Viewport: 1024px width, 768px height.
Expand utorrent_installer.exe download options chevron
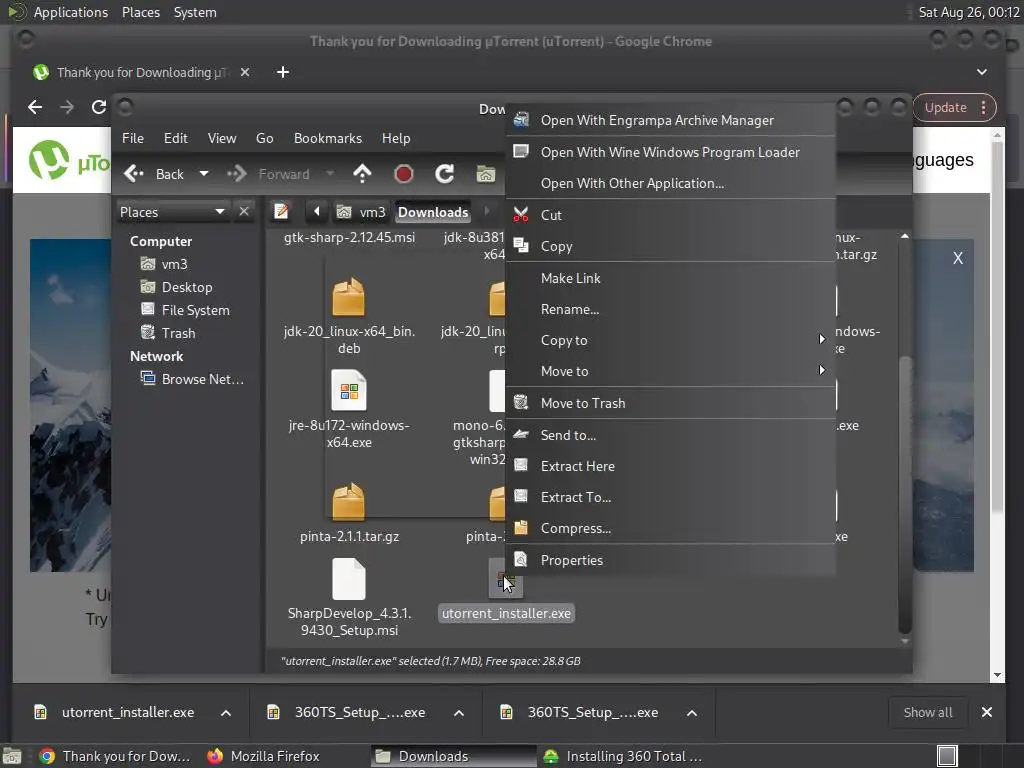pyautogui.click(x=226, y=713)
